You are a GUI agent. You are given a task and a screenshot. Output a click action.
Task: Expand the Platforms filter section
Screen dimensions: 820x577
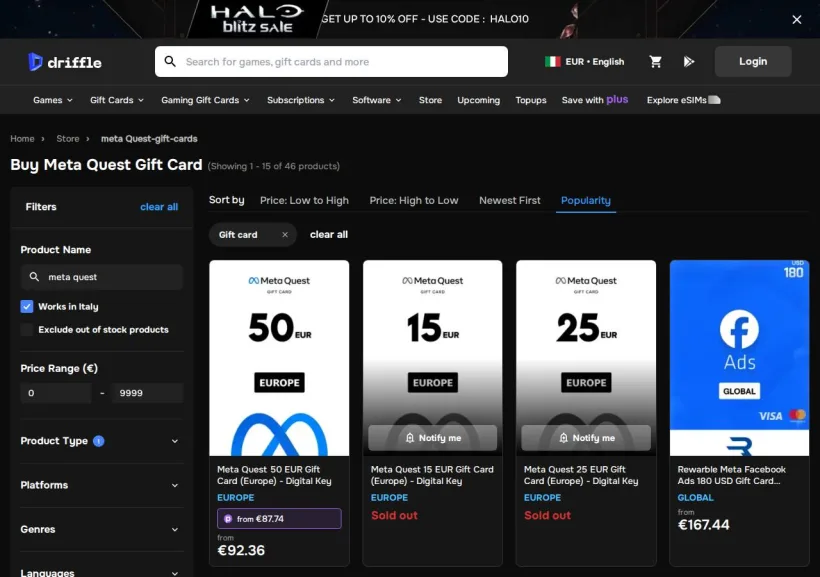click(x=100, y=485)
